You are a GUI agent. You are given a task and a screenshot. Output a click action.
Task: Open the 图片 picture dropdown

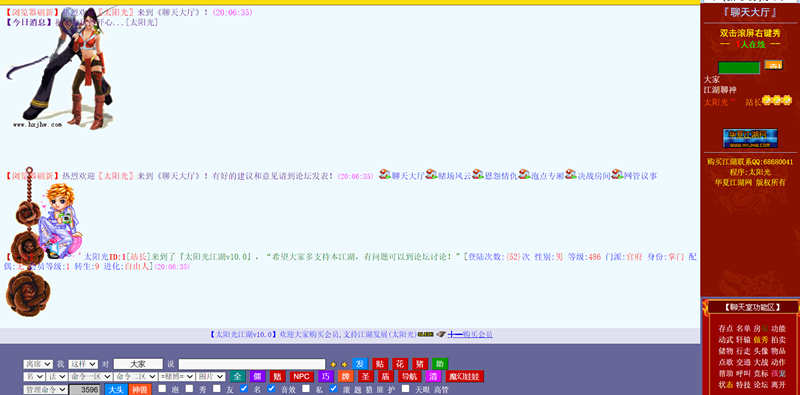[211, 377]
